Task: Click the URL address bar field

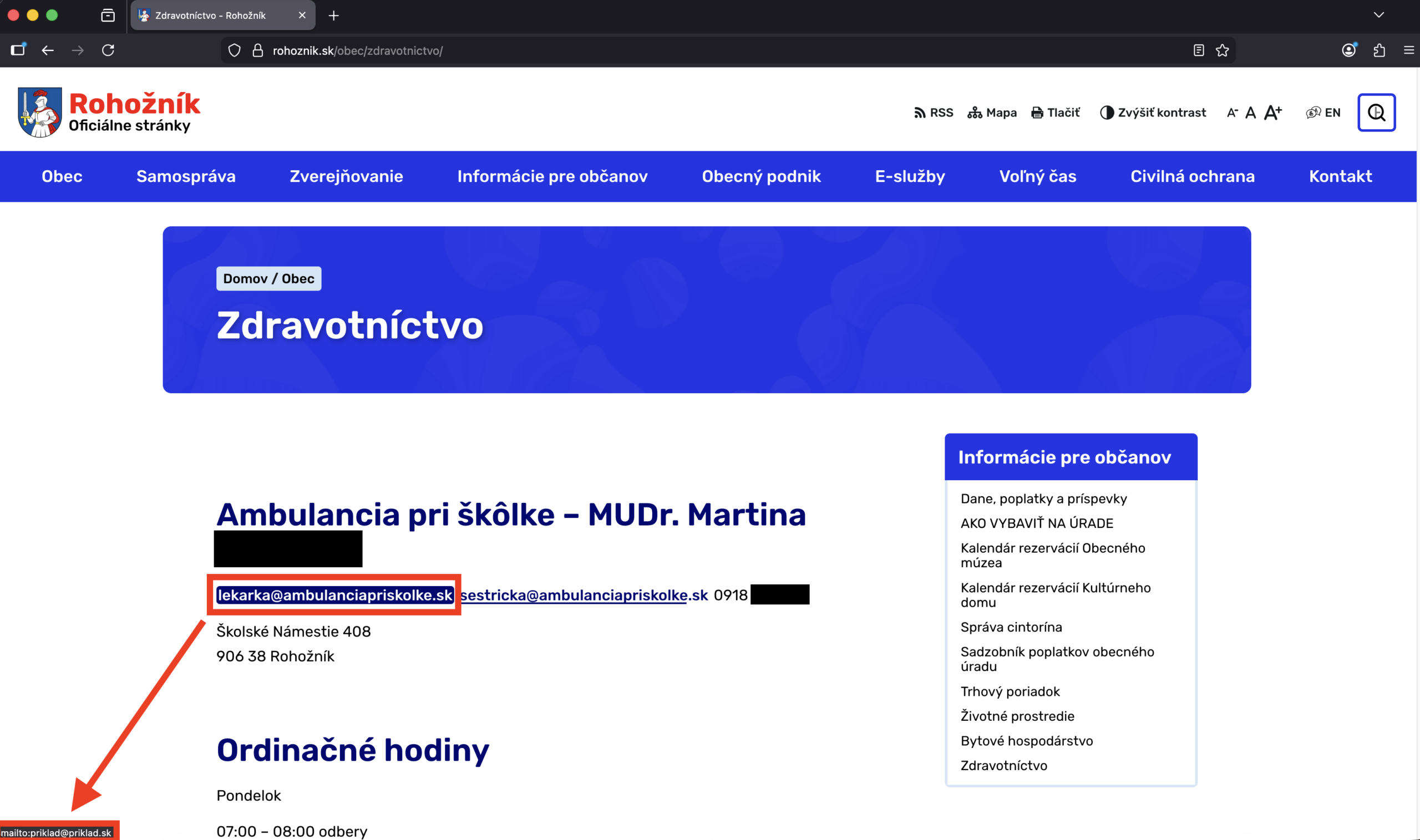Action: tap(679, 50)
